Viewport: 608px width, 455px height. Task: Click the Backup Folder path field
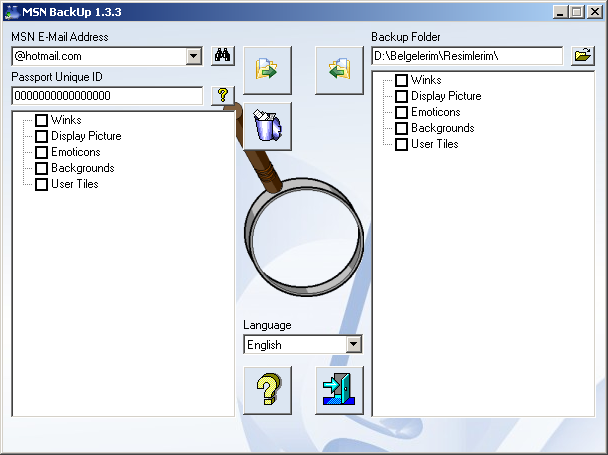pos(467,56)
